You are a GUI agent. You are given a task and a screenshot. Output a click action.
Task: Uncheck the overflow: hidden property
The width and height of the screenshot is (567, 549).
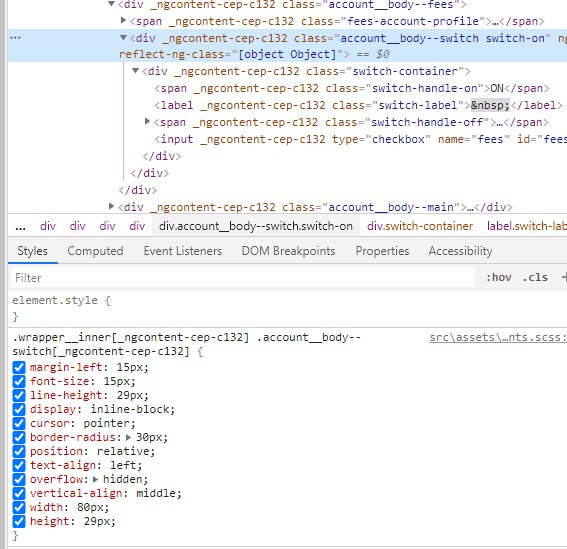point(19,480)
